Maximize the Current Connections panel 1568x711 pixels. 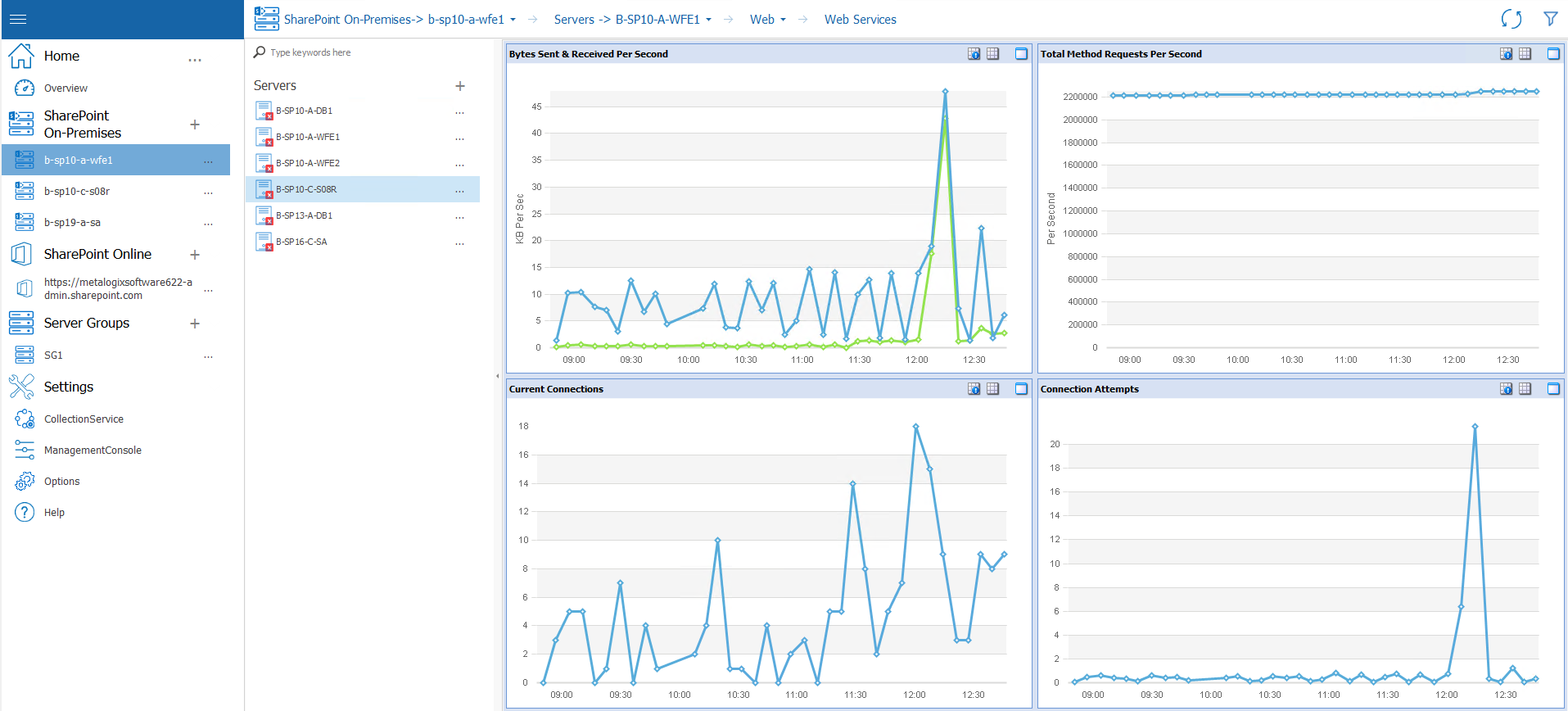pyautogui.click(x=1021, y=389)
